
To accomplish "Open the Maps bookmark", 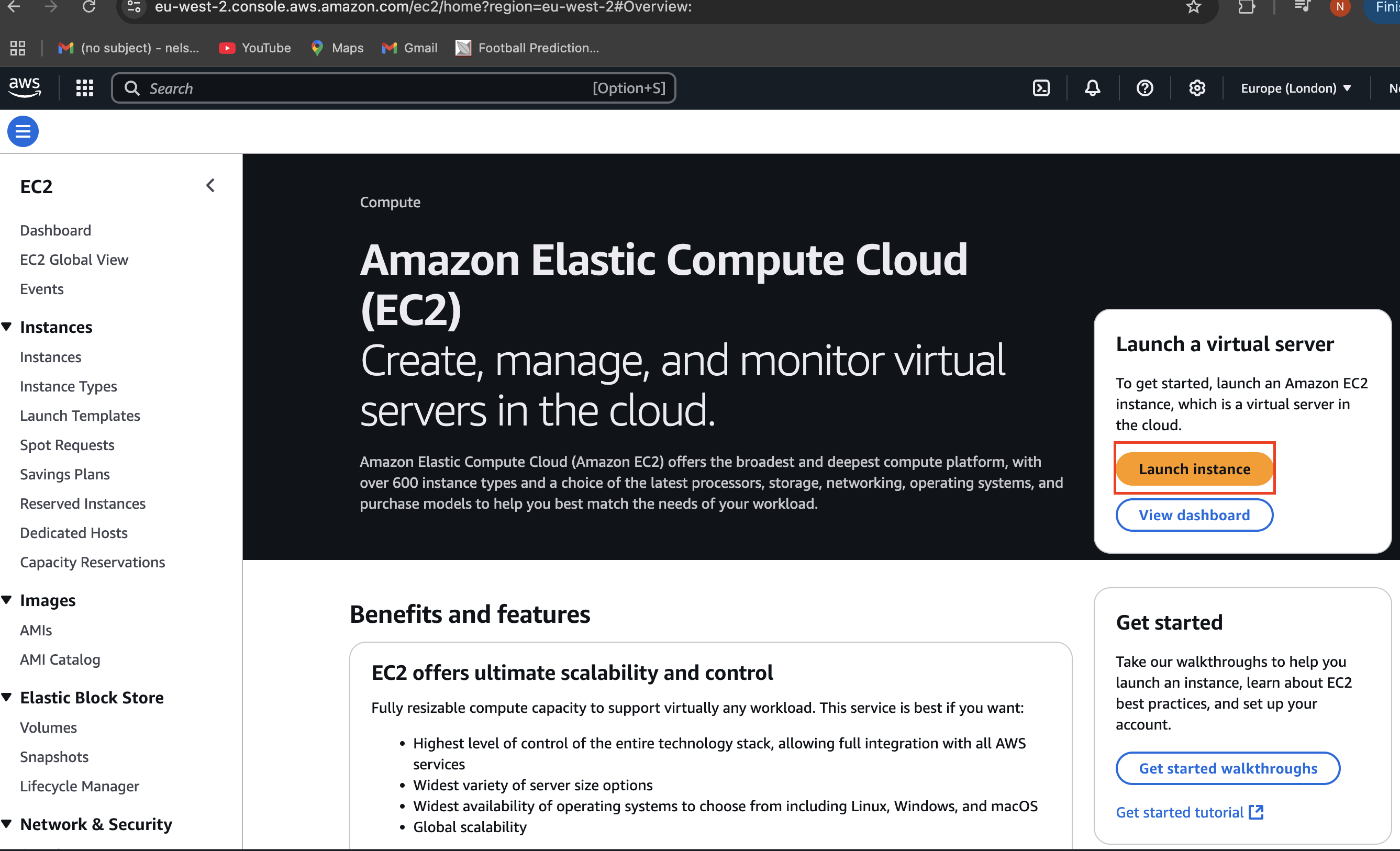I will (x=337, y=48).
